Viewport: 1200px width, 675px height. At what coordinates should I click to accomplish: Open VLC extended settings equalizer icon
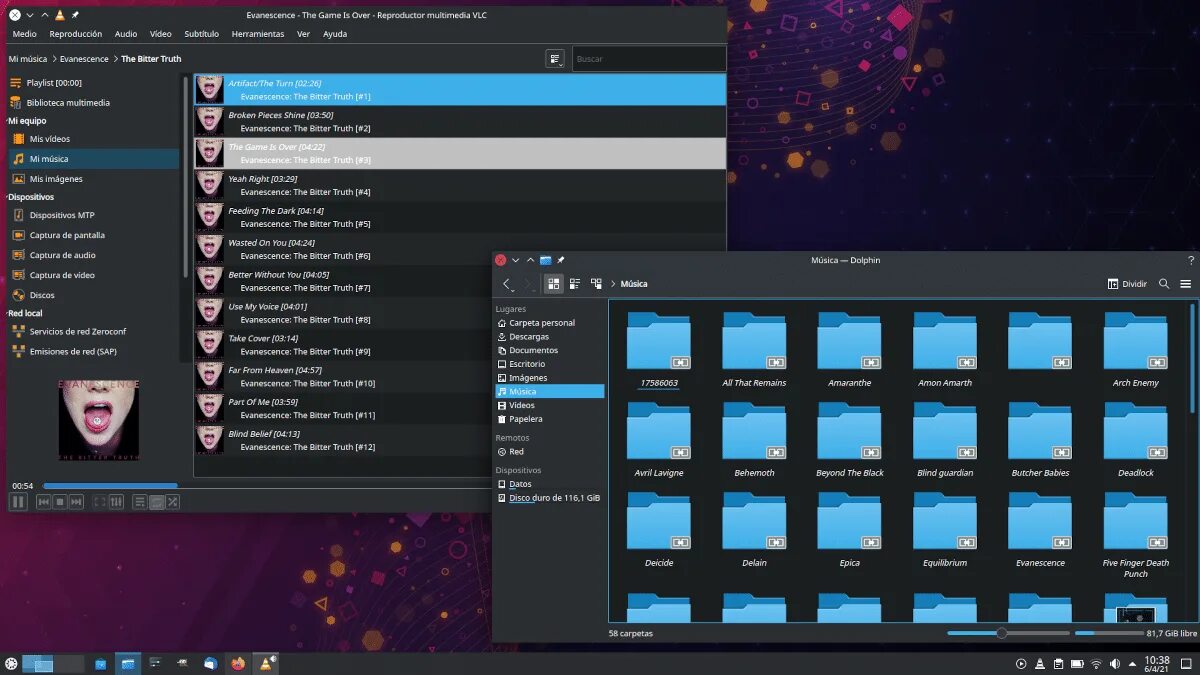pos(116,502)
